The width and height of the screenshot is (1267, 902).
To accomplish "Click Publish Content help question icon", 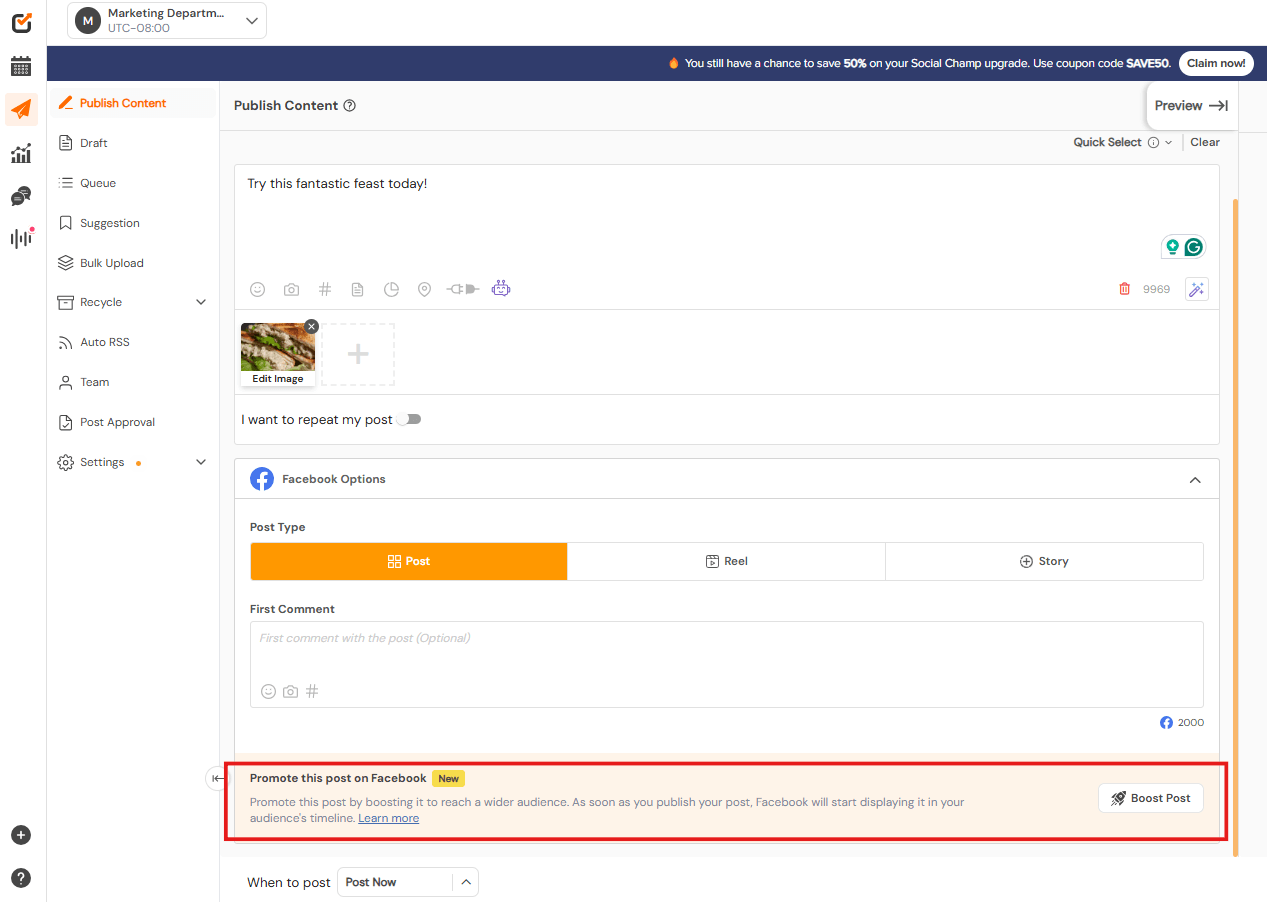I will point(349,106).
